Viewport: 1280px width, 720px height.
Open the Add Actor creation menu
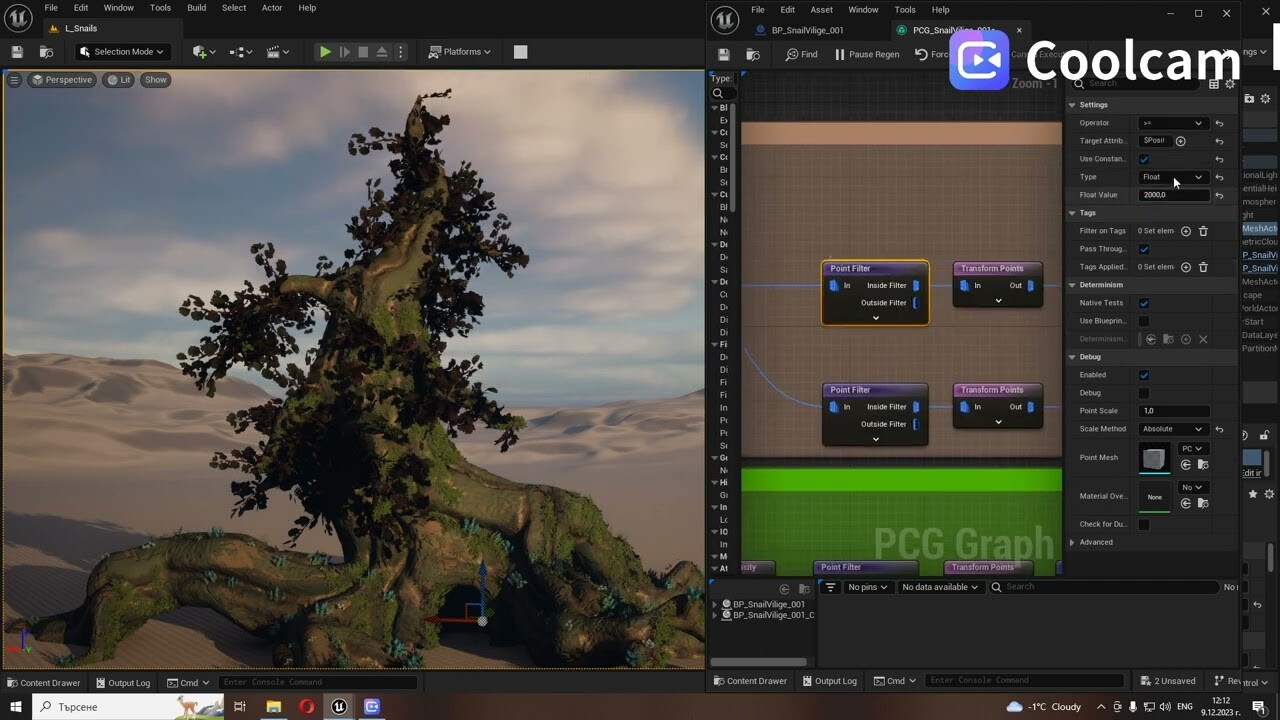point(202,51)
